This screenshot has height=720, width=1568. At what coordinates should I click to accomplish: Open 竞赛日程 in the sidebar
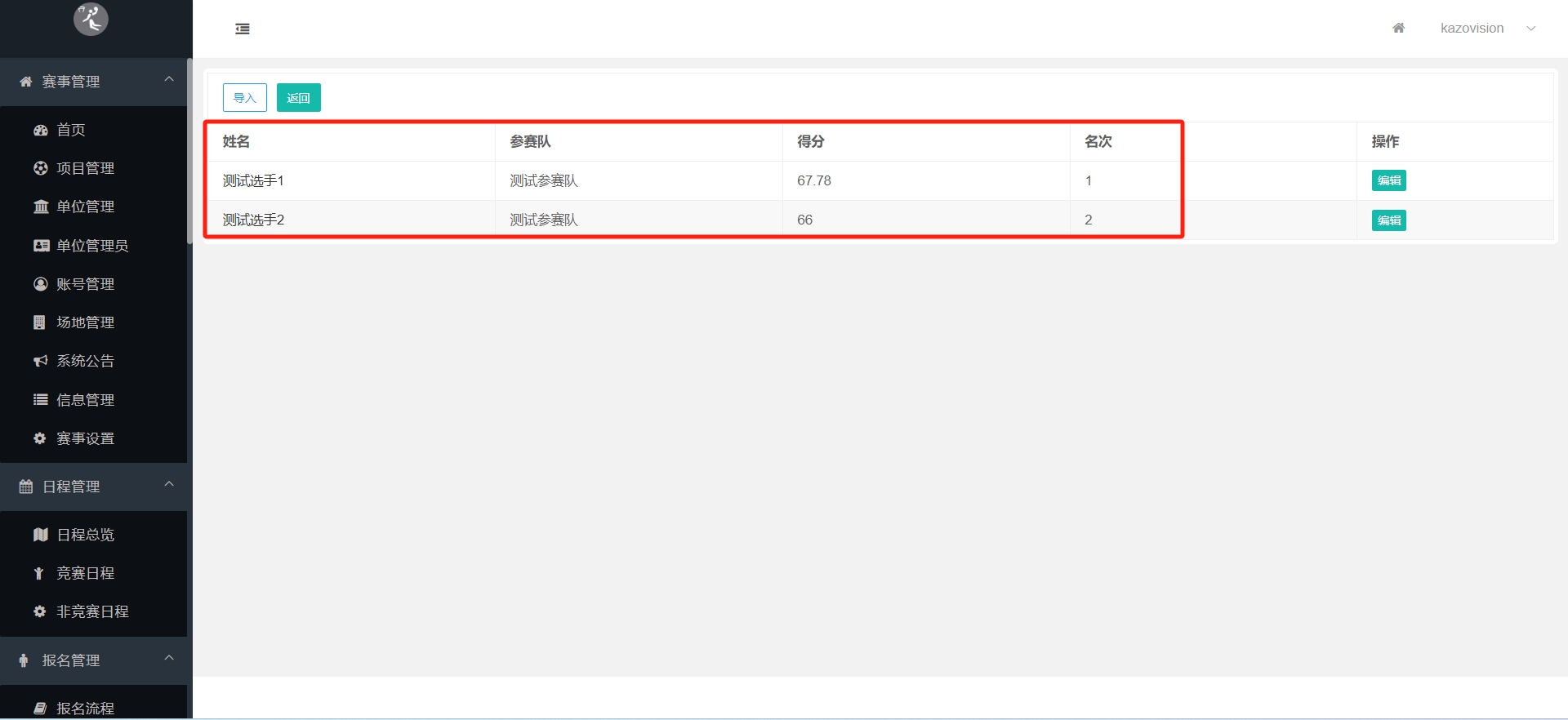[x=85, y=573]
